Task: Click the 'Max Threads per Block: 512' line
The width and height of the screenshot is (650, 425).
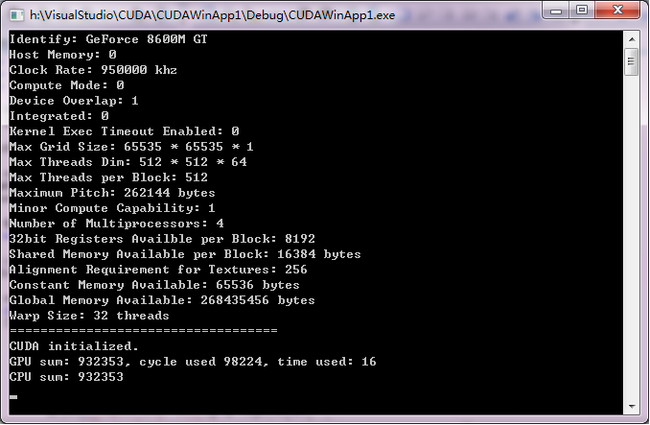Action: pyautogui.click(x=108, y=177)
